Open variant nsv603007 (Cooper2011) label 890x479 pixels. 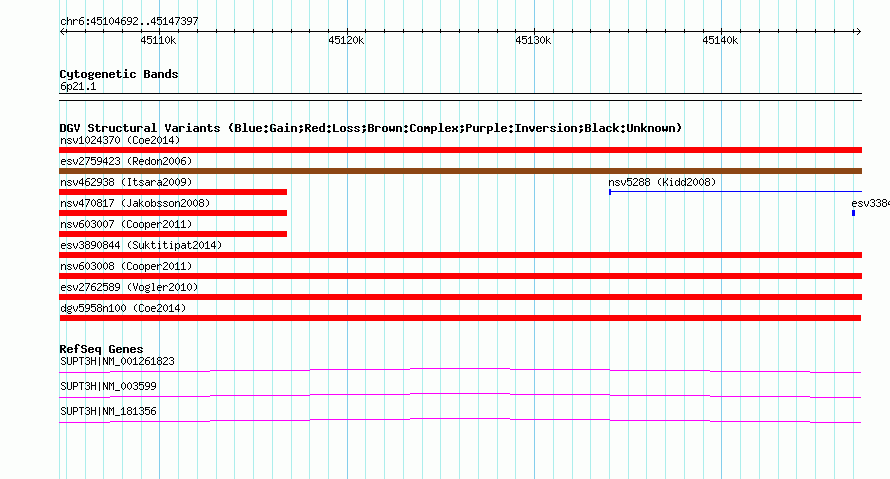[x=126, y=224]
